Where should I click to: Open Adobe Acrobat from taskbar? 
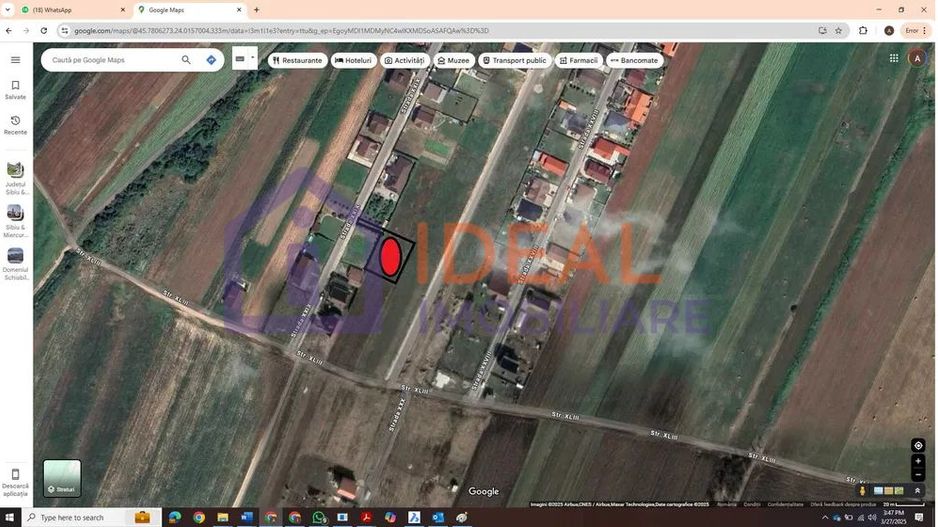366,517
